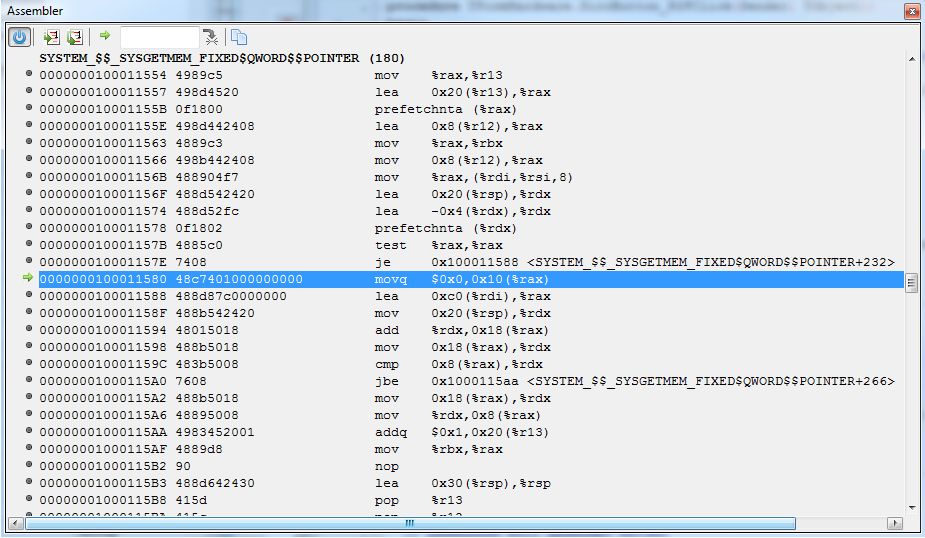Screen dimensions: 925x538
Task: Click the green current execution arrow in gutter
Action: (x=28, y=279)
